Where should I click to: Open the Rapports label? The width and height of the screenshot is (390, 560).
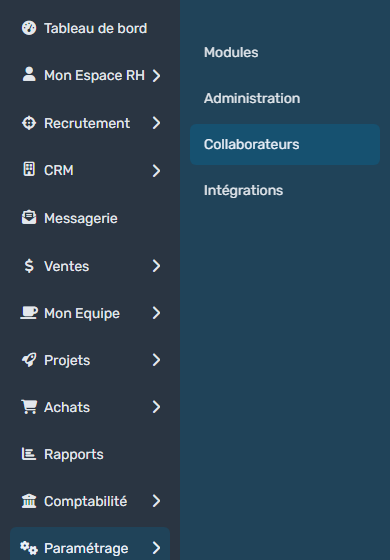click(74, 455)
